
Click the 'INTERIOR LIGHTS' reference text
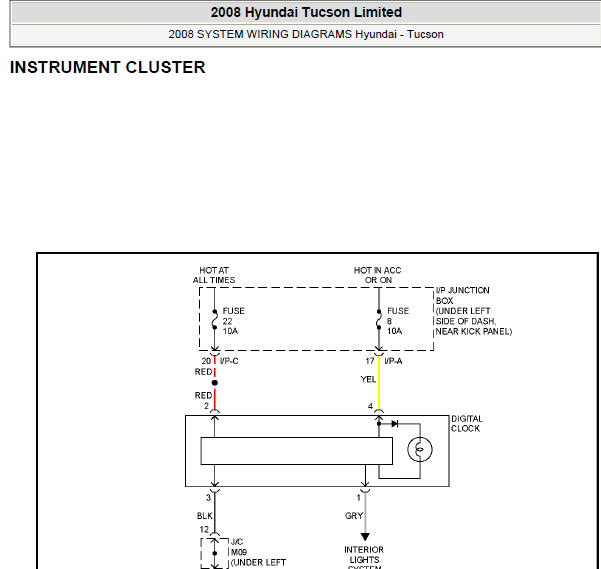coord(364,555)
